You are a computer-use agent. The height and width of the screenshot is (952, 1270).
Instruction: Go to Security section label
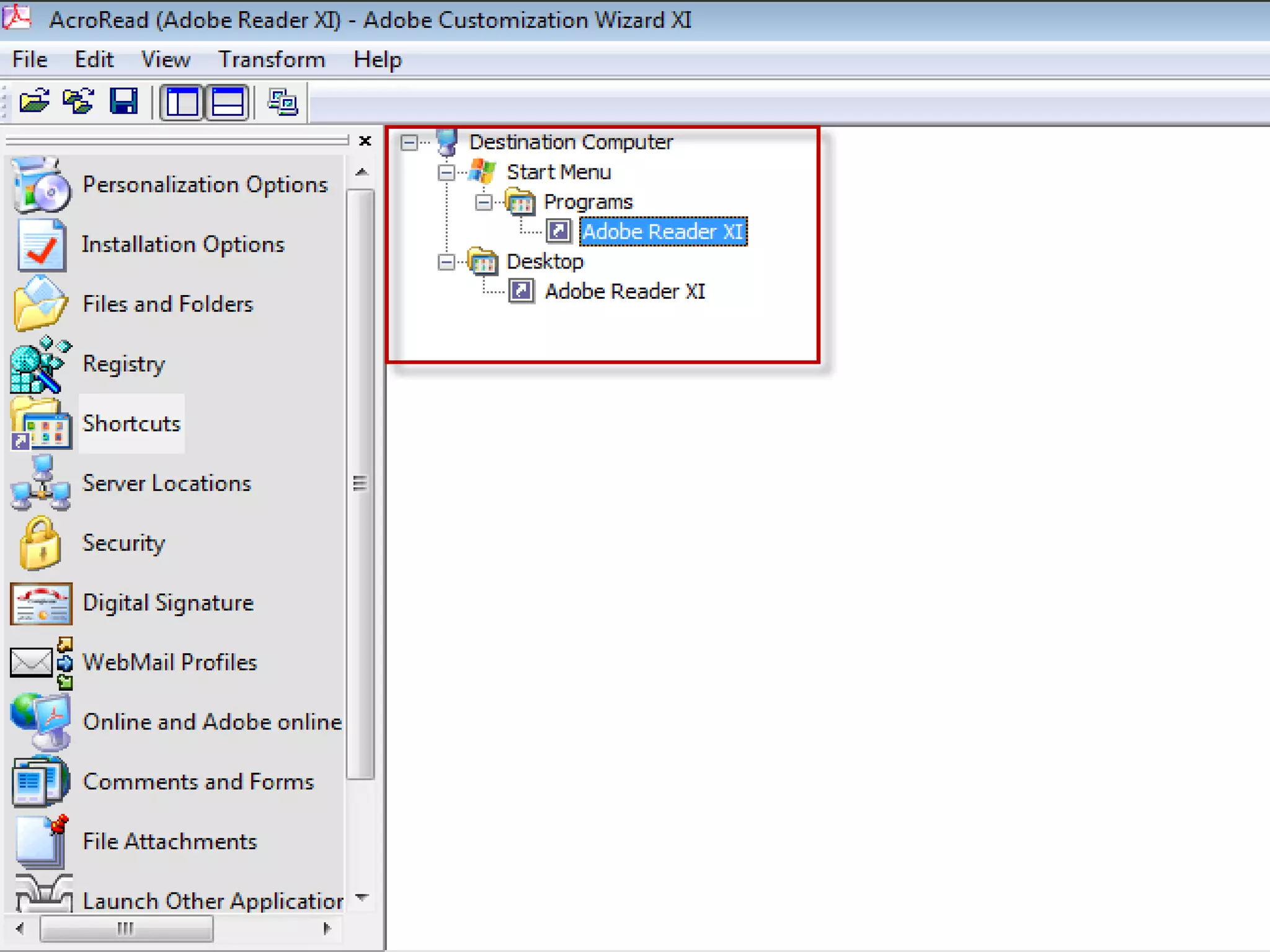coord(124,543)
